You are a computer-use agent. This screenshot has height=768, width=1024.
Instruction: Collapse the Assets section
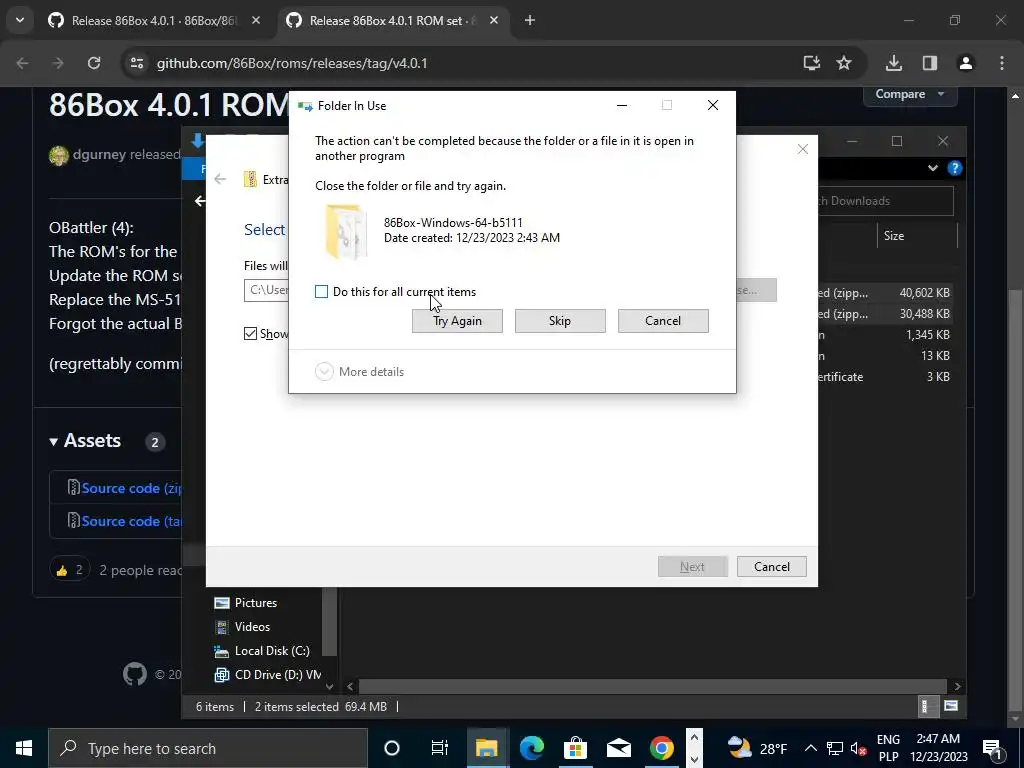click(x=86, y=441)
